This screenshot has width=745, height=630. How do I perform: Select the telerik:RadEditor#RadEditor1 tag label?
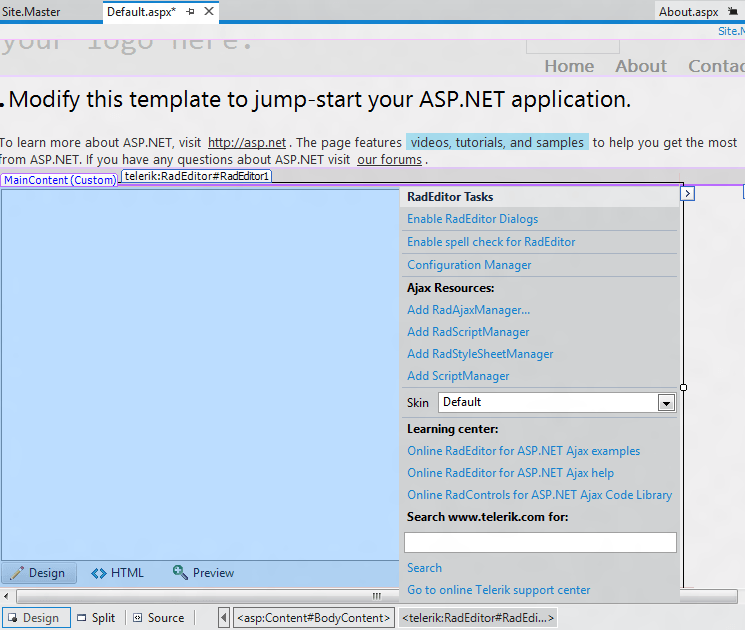click(197, 176)
